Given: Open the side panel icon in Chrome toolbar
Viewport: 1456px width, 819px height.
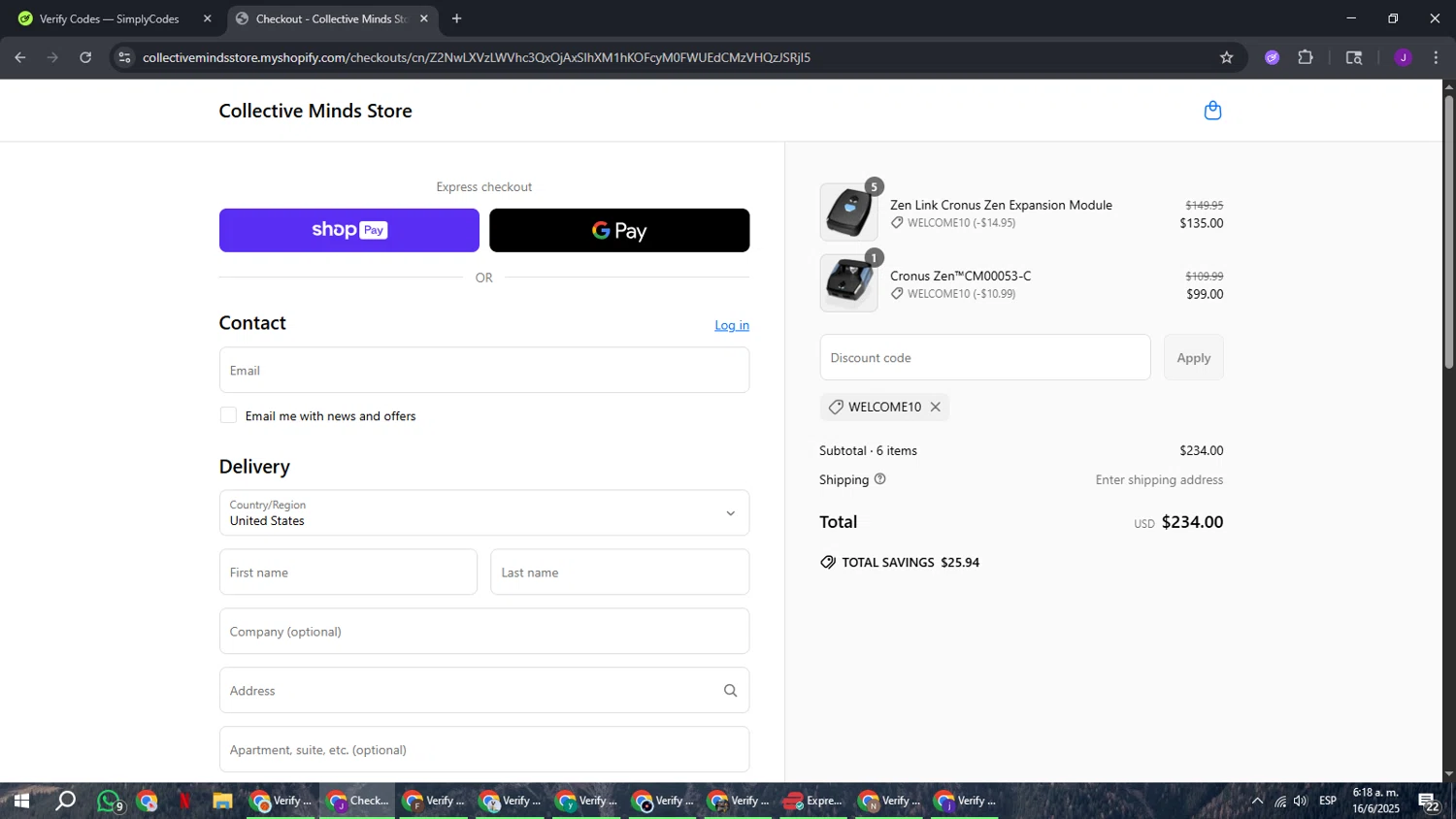Looking at the screenshot, I should [x=1354, y=57].
